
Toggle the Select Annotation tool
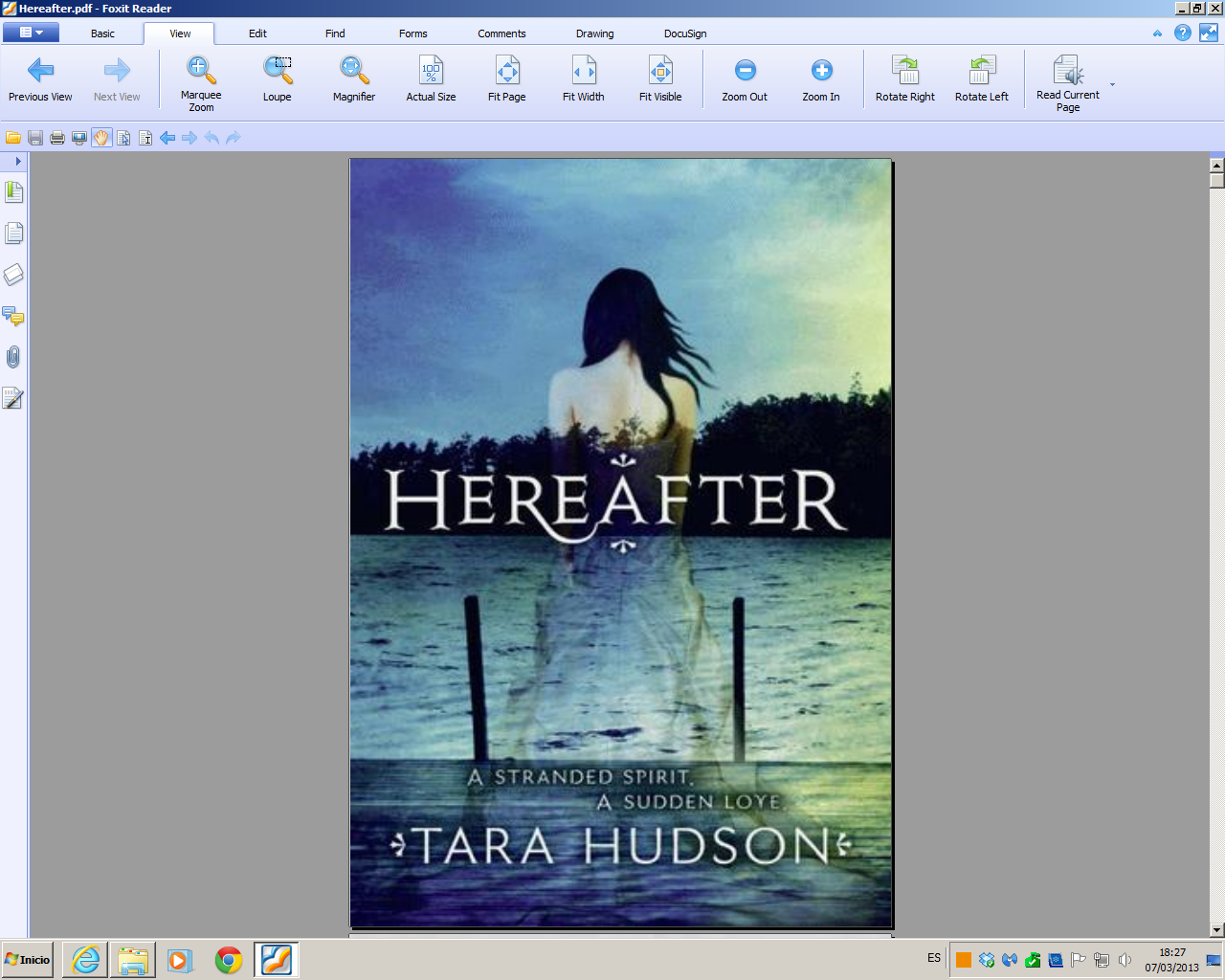coord(123,138)
